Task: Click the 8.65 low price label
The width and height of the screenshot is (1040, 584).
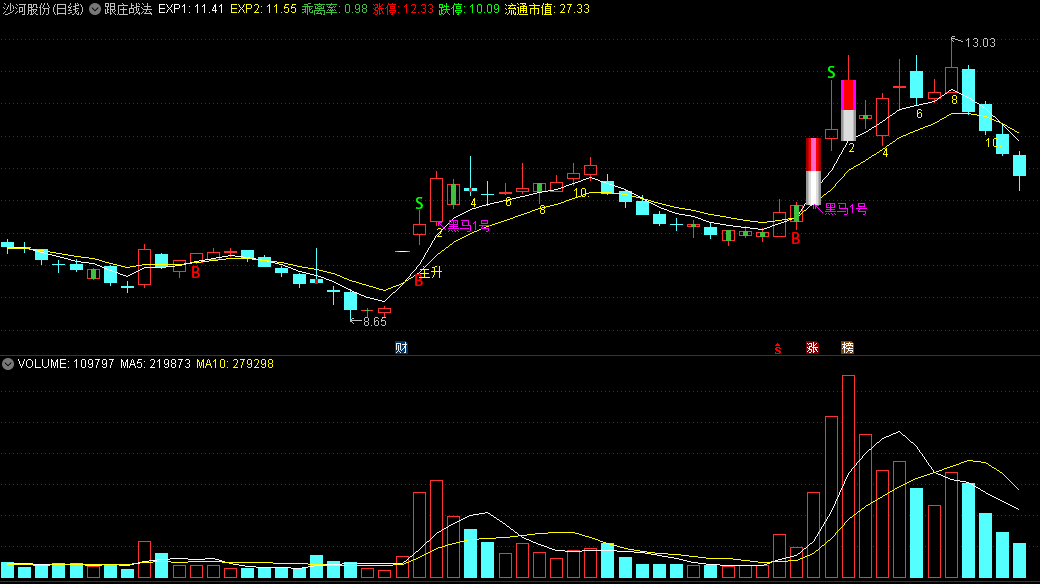Action: point(375,322)
